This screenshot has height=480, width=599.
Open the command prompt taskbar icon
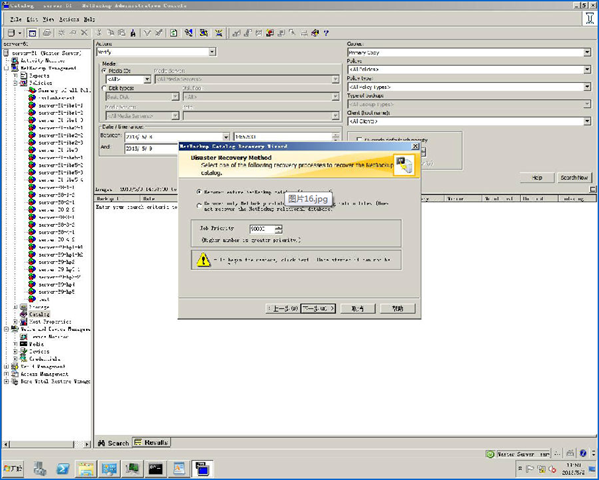(155, 469)
